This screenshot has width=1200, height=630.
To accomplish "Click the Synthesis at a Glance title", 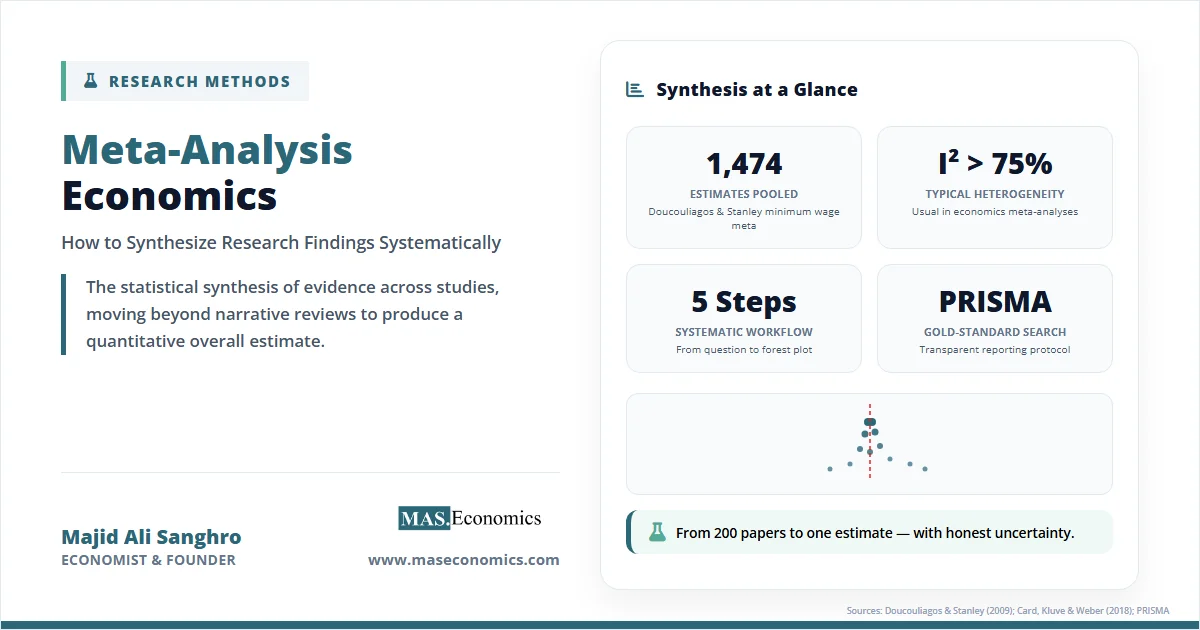I will tap(757, 89).
